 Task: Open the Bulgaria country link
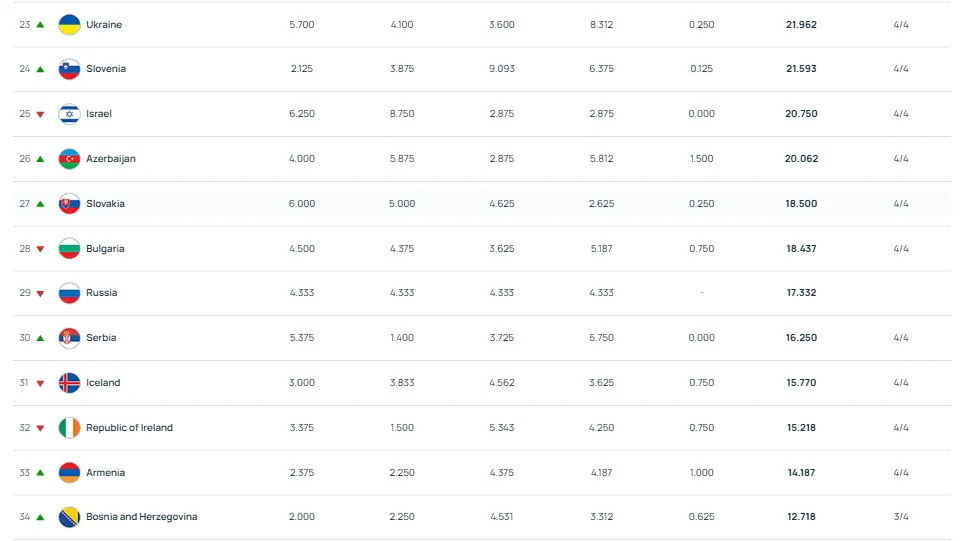pos(105,249)
